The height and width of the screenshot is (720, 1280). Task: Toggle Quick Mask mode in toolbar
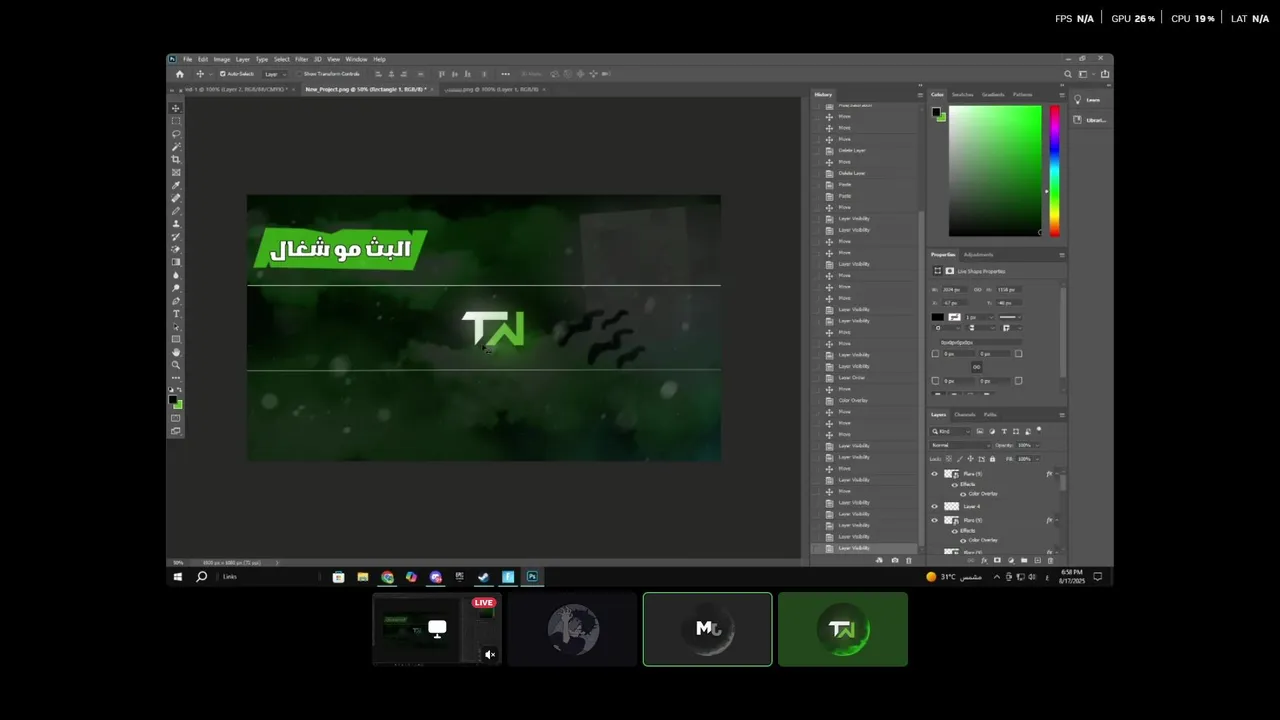tap(176, 419)
